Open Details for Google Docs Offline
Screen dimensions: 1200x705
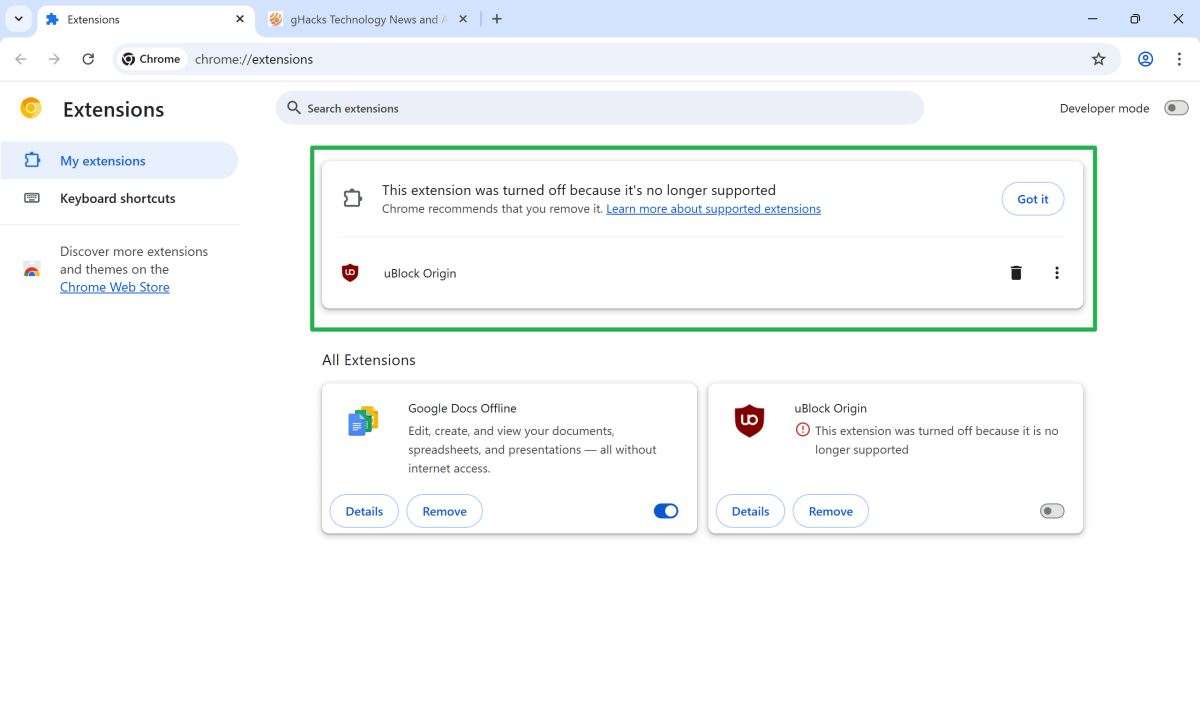(364, 511)
